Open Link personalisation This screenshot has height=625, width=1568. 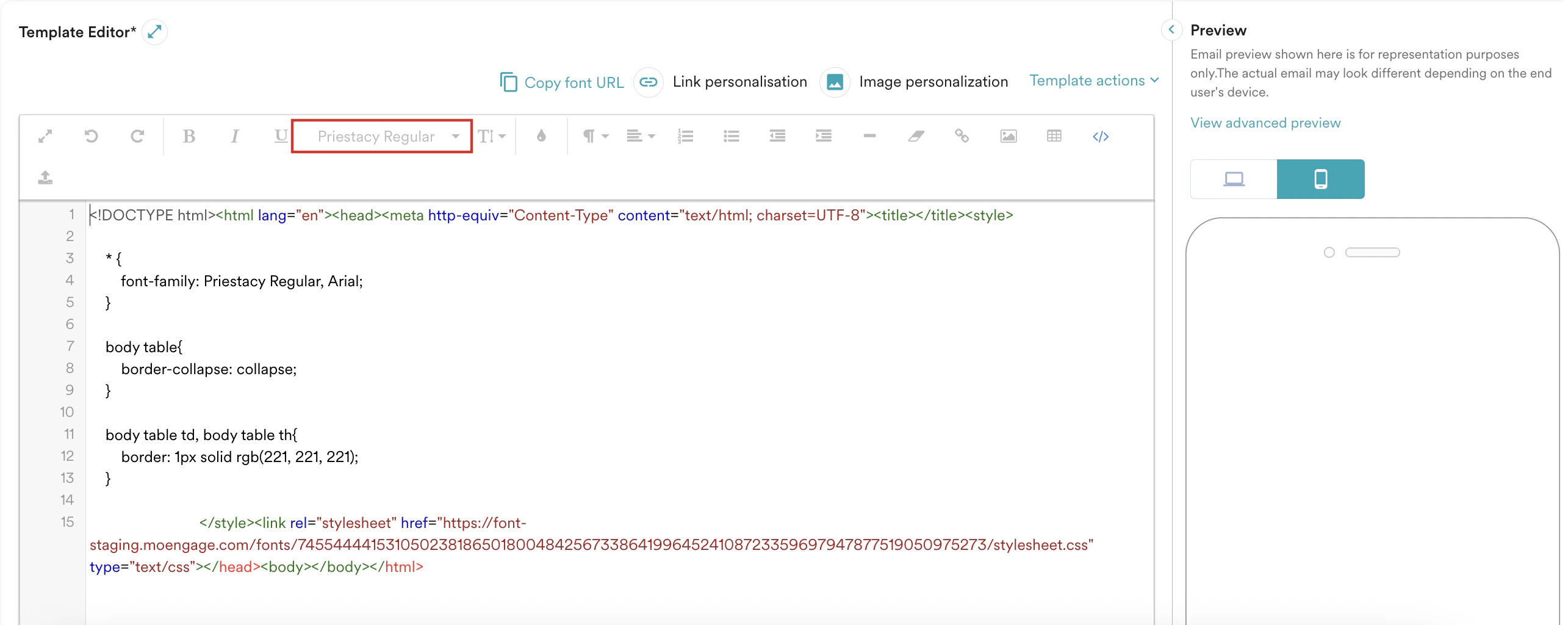point(739,81)
